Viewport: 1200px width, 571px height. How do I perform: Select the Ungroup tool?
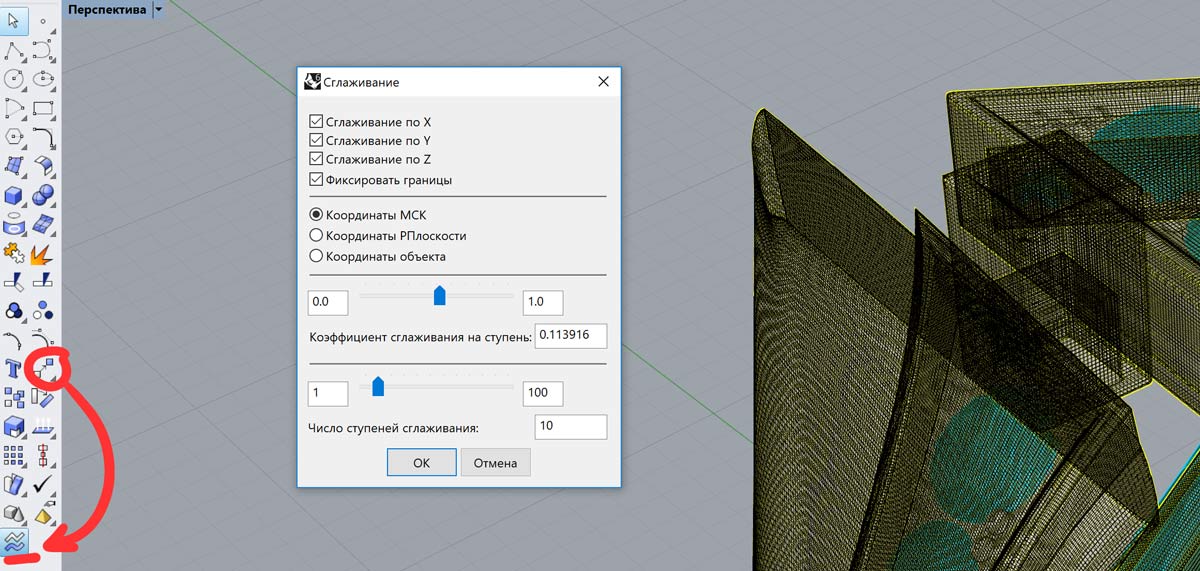tap(43, 313)
